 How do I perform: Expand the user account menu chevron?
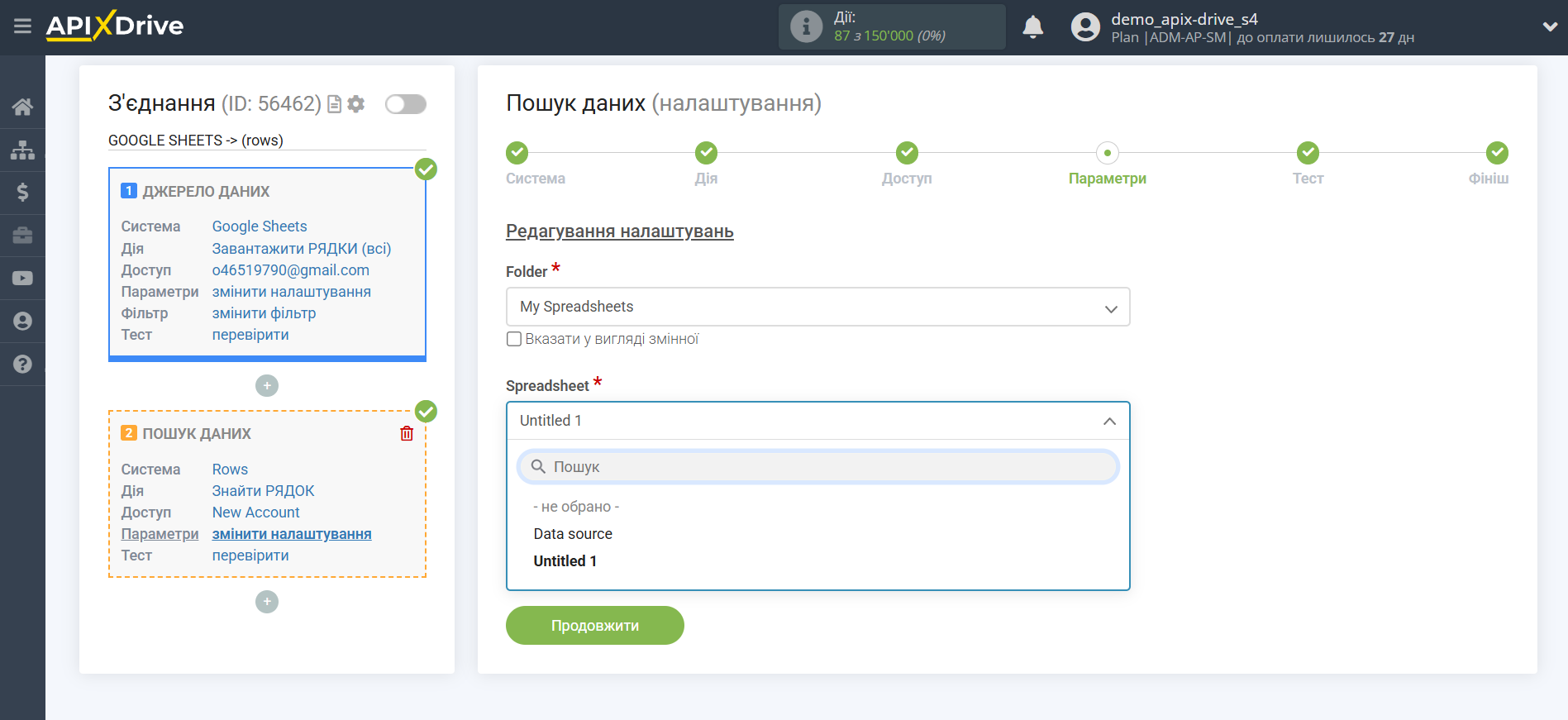coord(1549,27)
